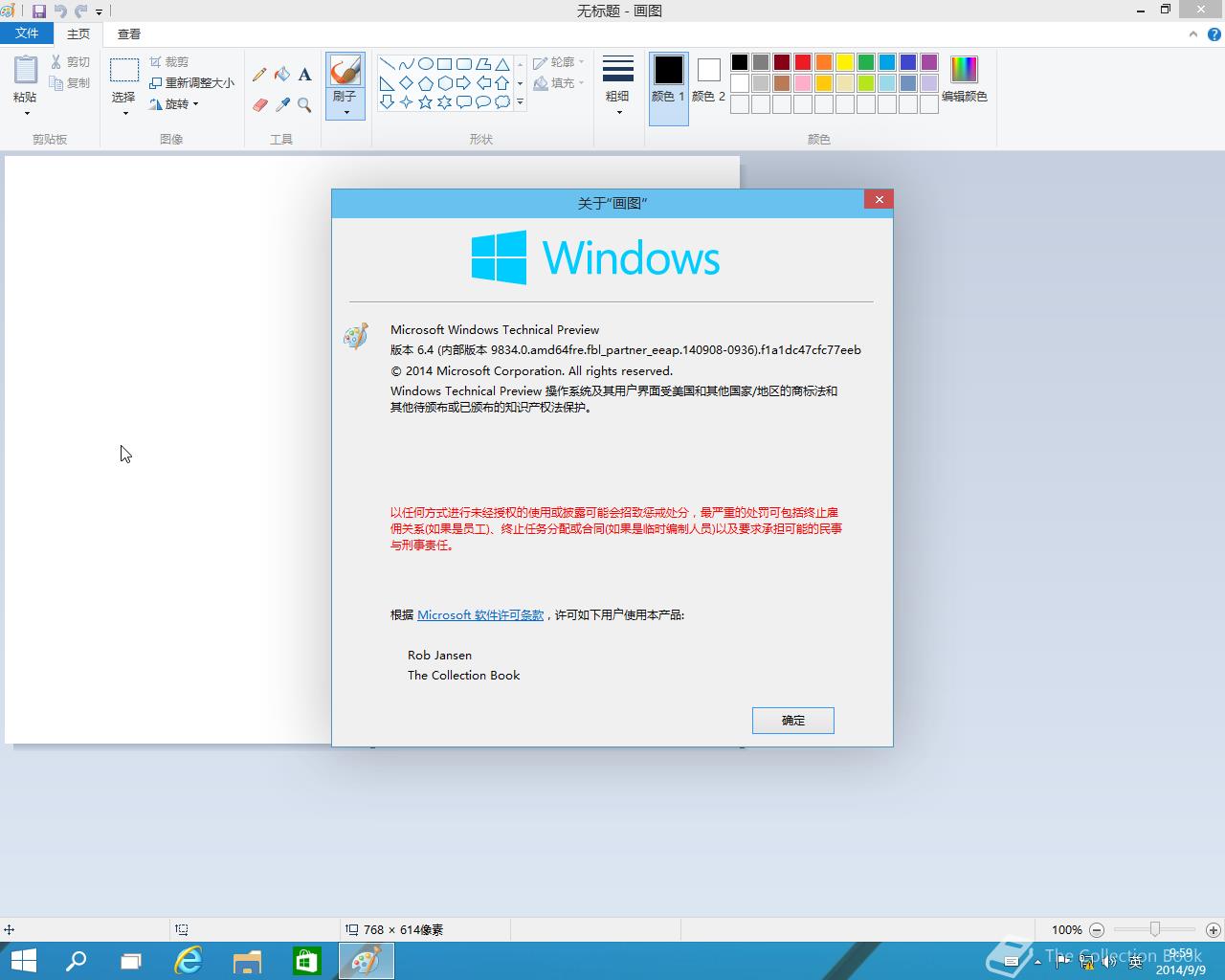Click Resize (重新调整大小) command
This screenshot has width=1225, height=980.
tap(191, 83)
